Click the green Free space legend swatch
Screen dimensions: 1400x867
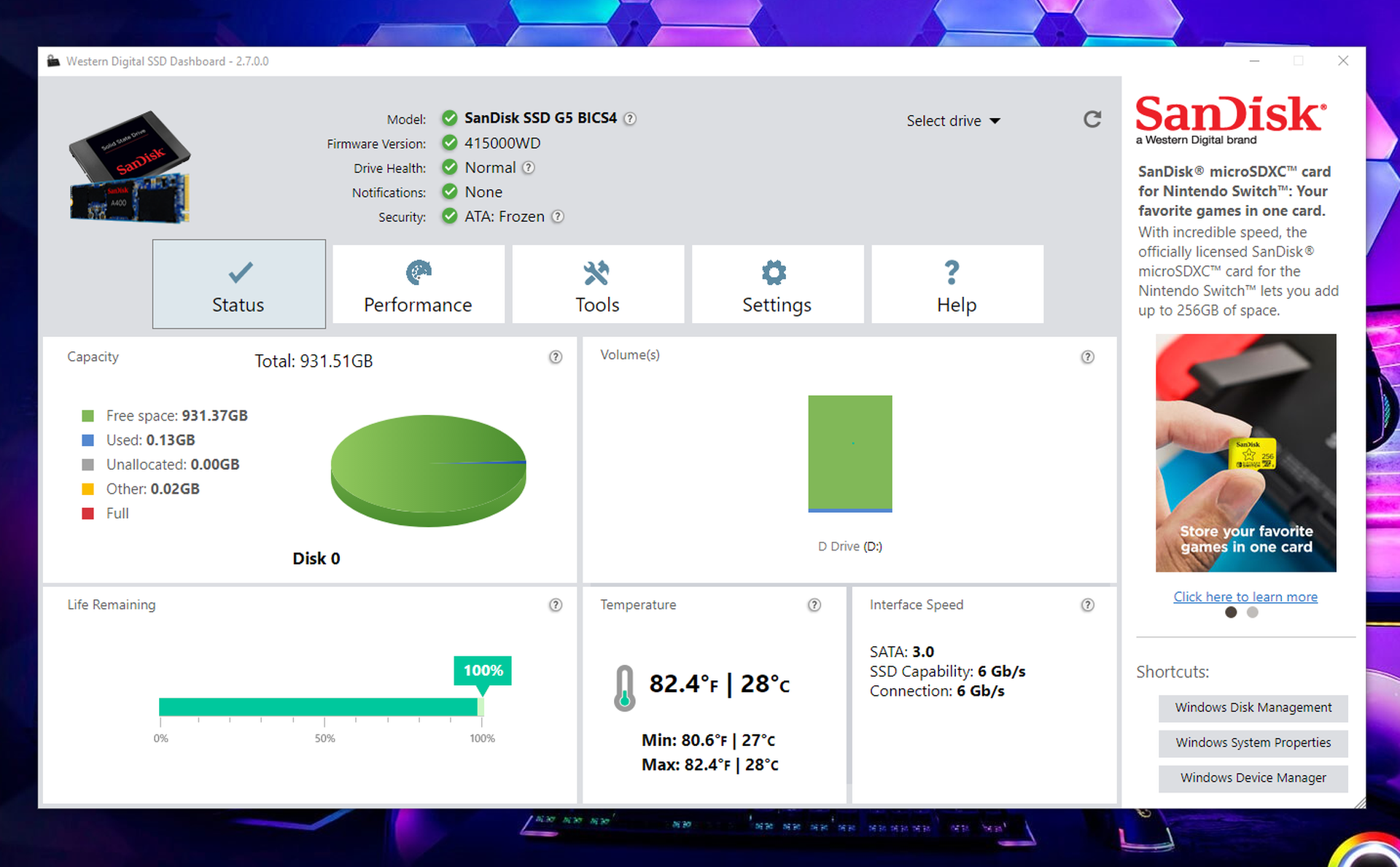(x=88, y=416)
